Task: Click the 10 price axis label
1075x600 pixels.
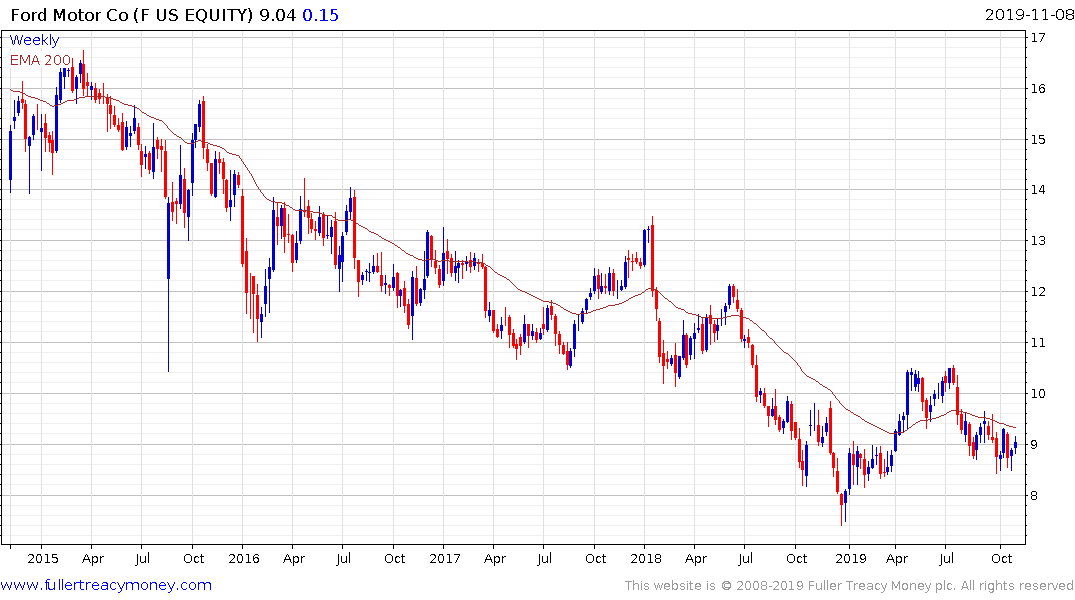Action: coord(1038,394)
